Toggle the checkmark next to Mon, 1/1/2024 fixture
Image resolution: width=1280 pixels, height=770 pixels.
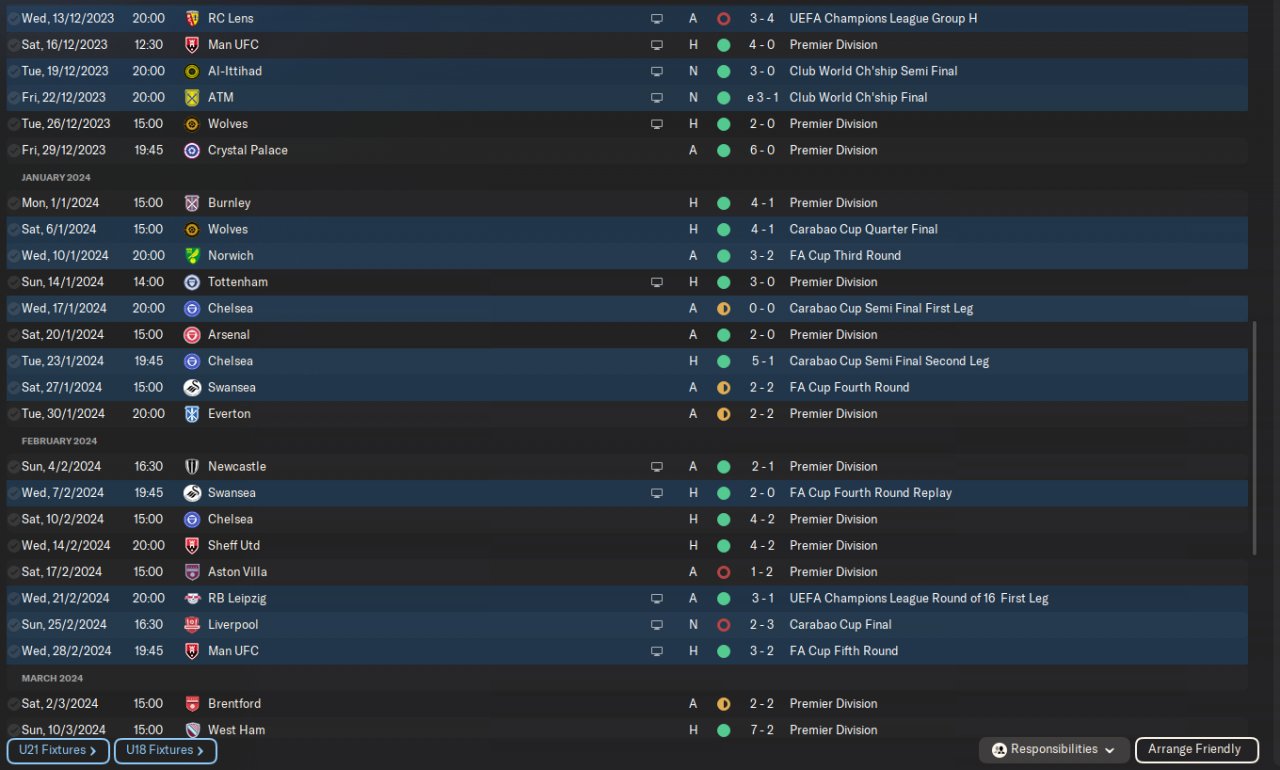point(13,203)
